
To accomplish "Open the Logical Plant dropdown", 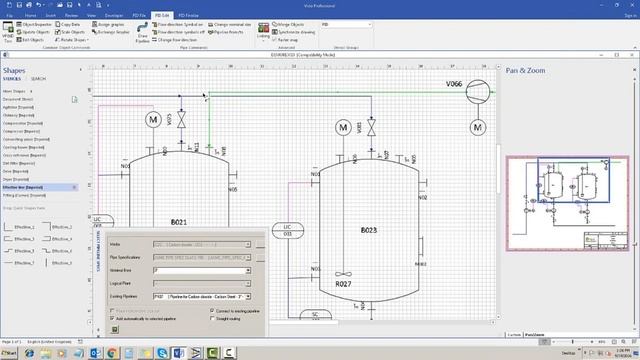I will [x=248, y=283].
